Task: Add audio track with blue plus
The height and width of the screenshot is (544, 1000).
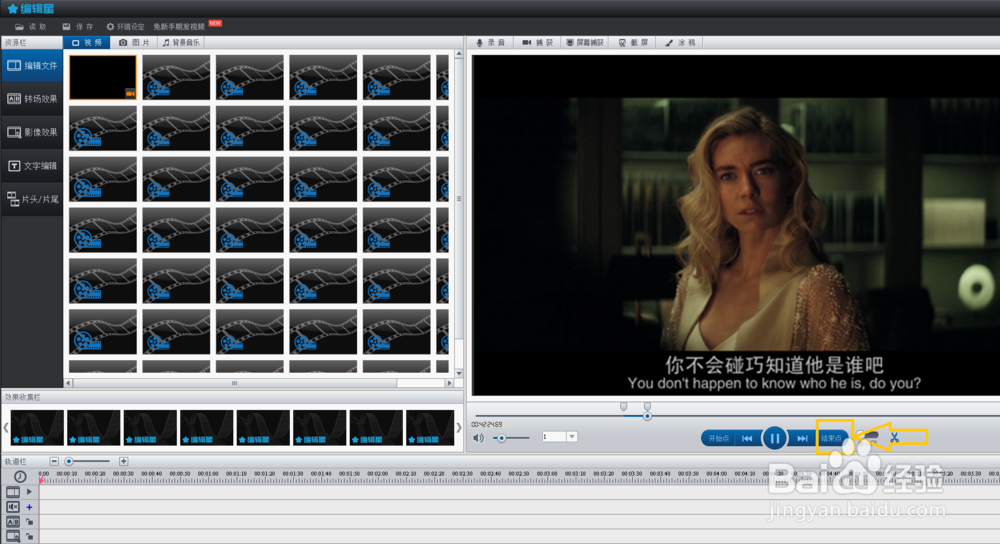Action: tap(29, 507)
